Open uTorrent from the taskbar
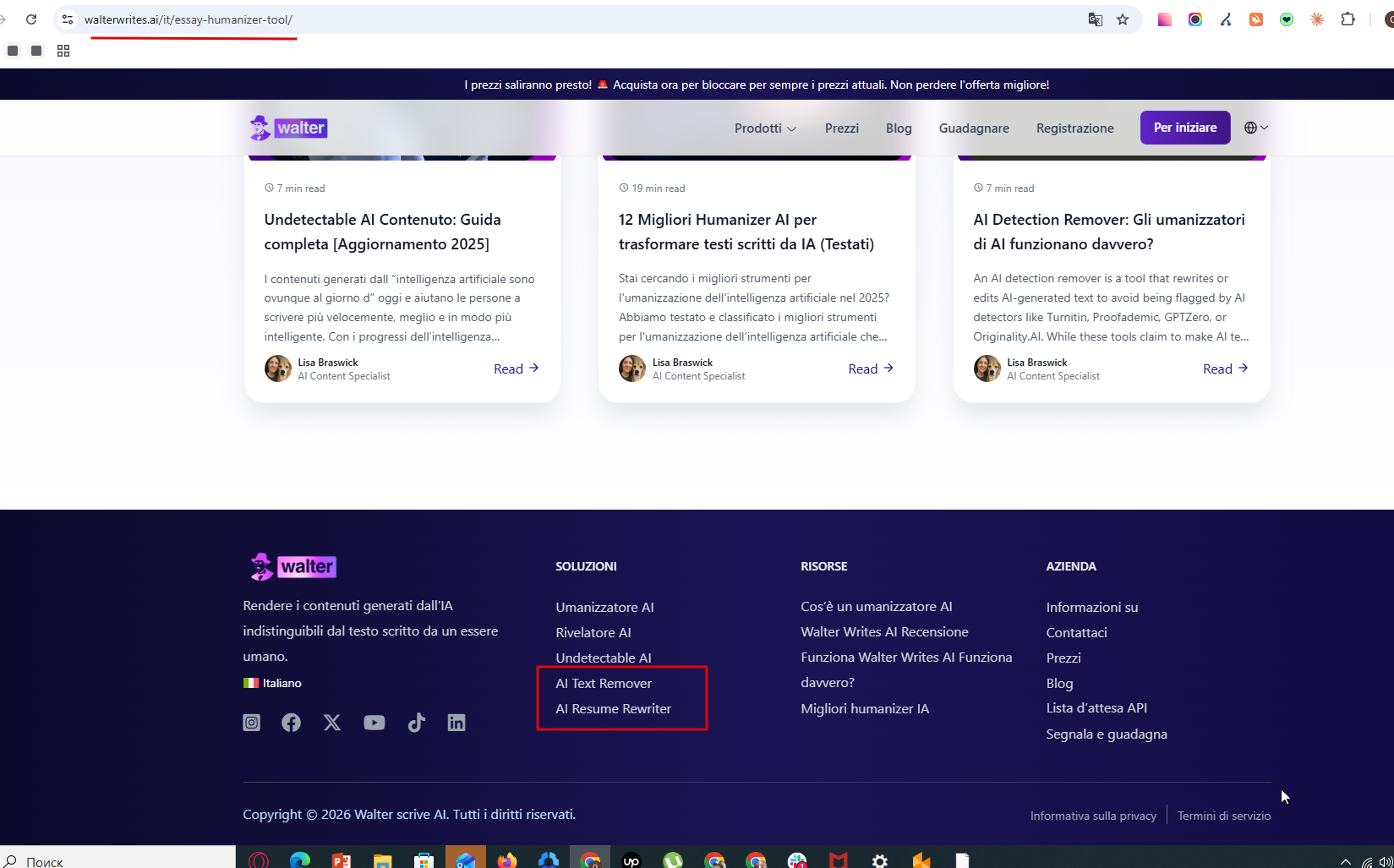Screen dimensions: 1394x868 [673, 860]
